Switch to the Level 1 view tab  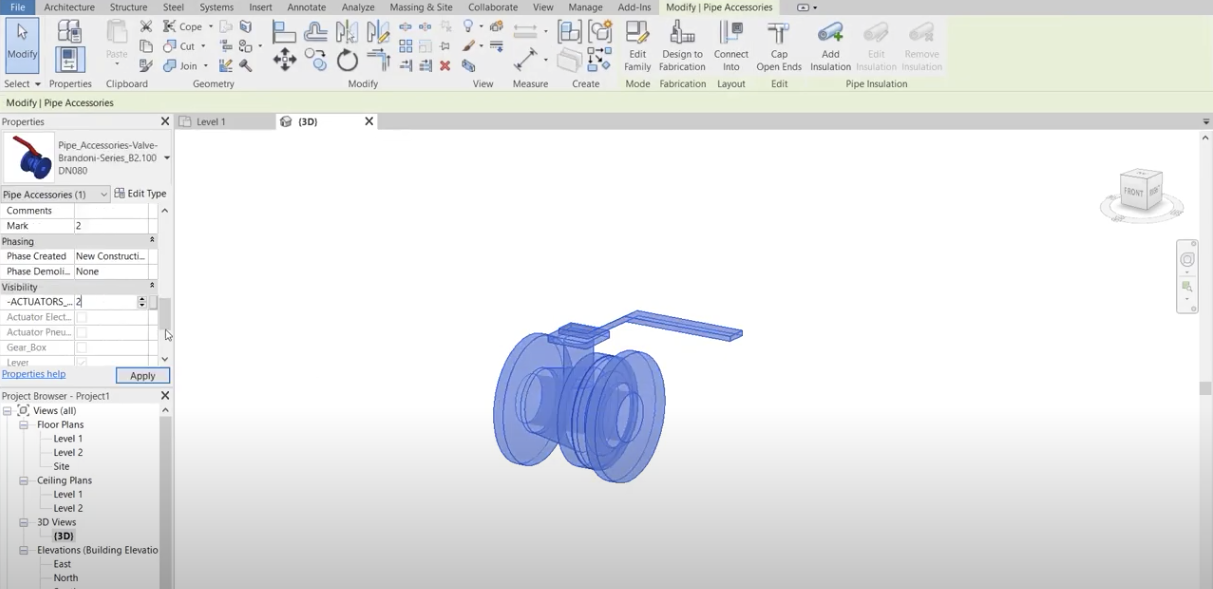[210, 122]
